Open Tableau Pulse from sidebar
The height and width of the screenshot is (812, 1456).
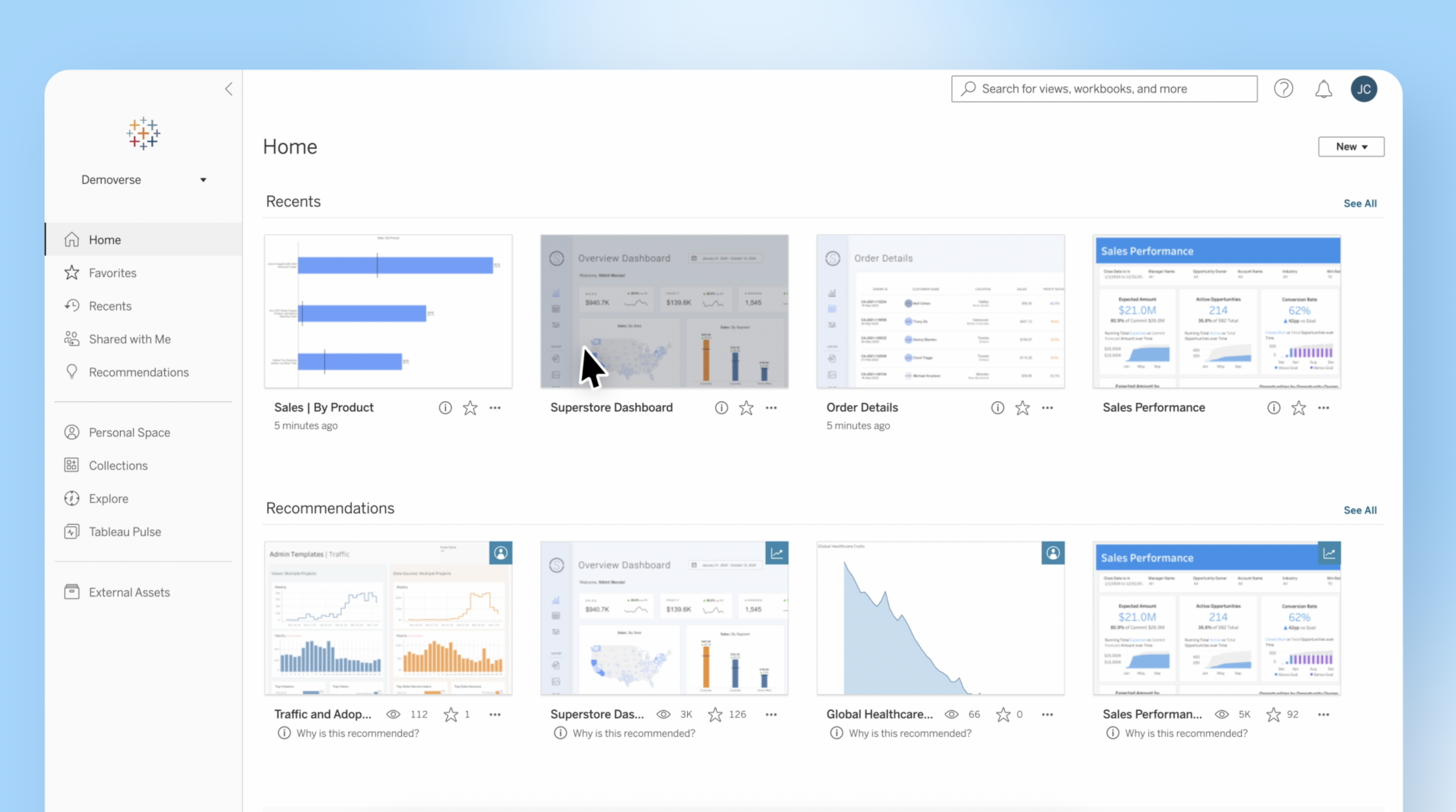(x=124, y=532)
